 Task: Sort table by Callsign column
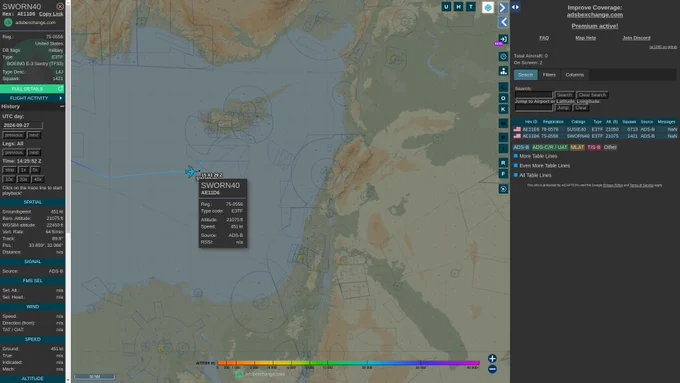click(x=578, y=122)
